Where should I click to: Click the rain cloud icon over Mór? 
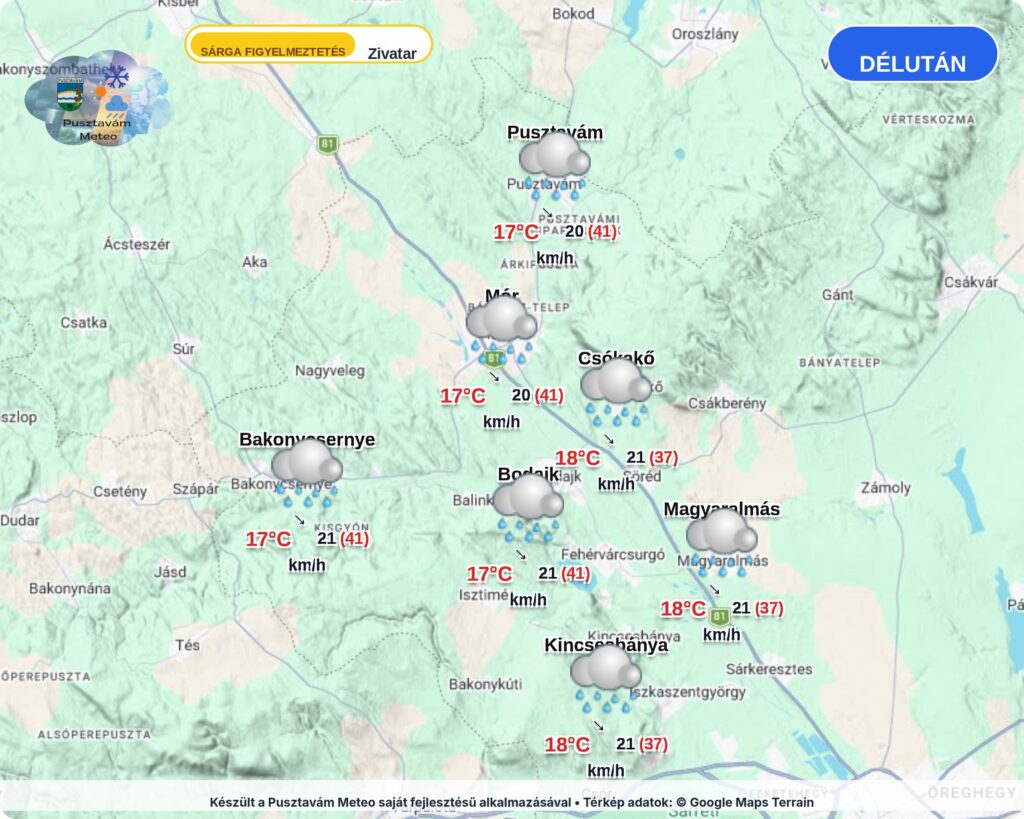[x=502, y=330]
